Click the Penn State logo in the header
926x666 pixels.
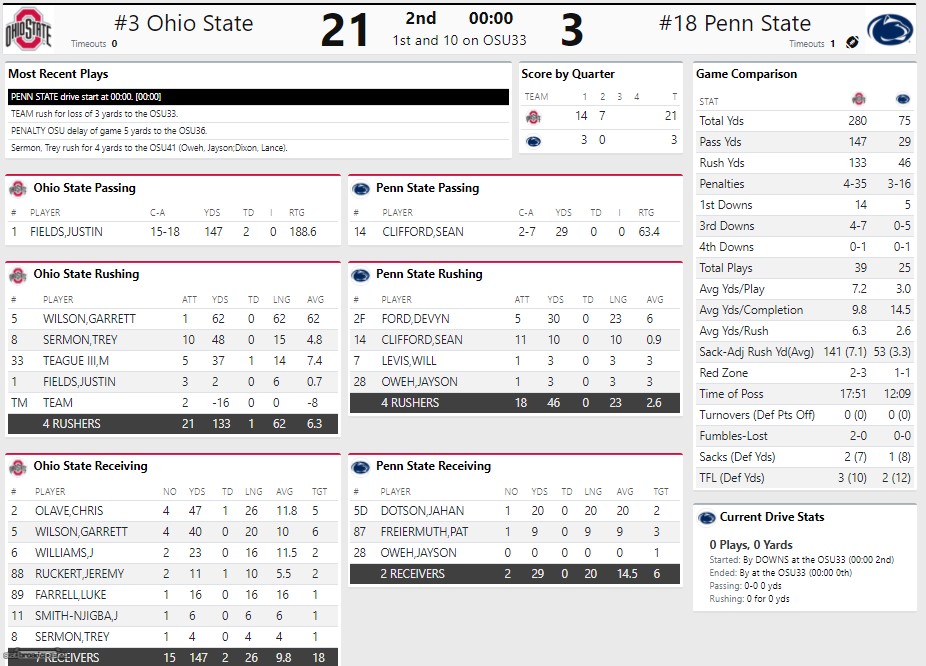[x=889, y=30]
